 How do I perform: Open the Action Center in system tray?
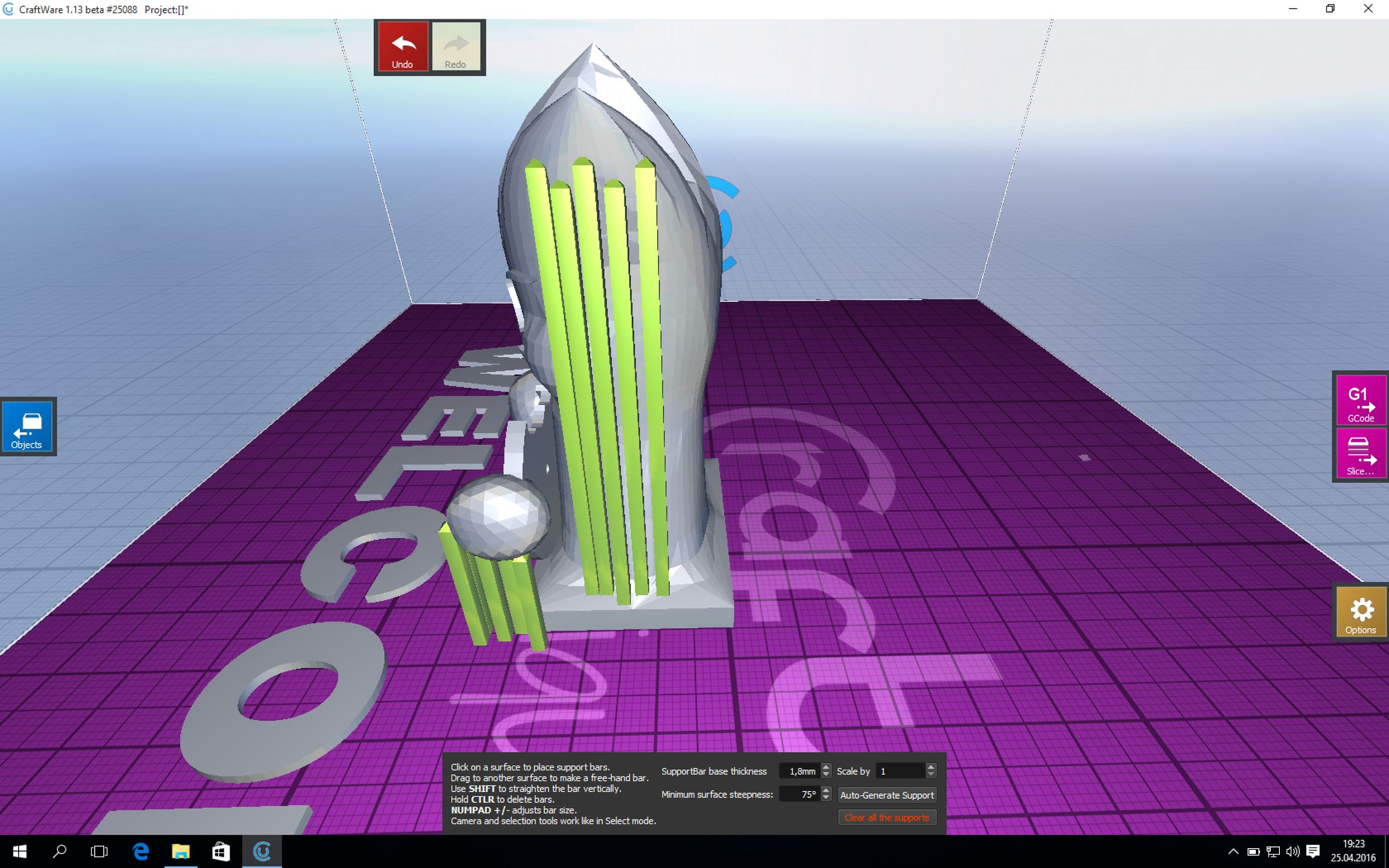point(1314,852)
